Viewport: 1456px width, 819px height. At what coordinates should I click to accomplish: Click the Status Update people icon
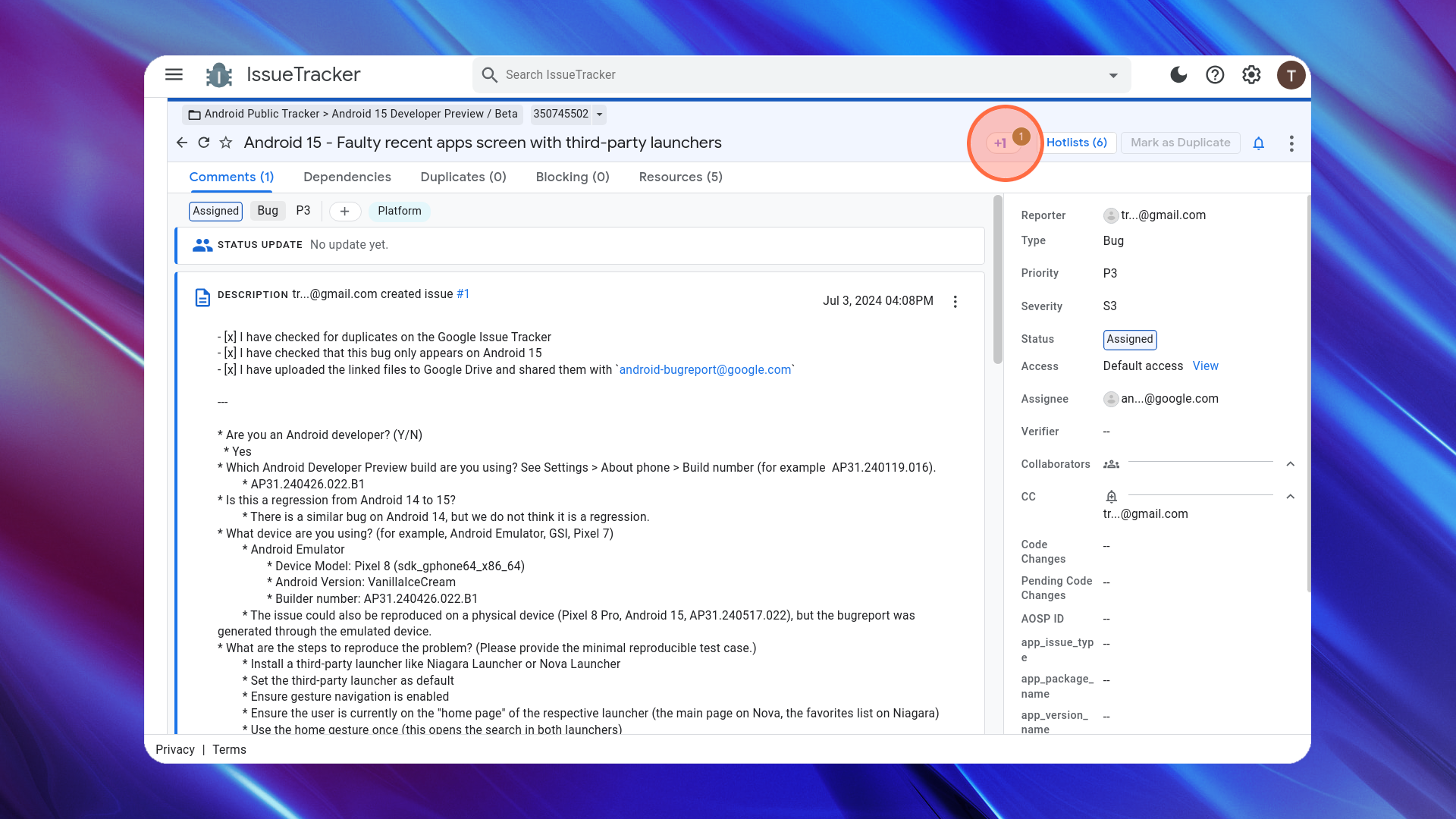(x=202, y=245)
